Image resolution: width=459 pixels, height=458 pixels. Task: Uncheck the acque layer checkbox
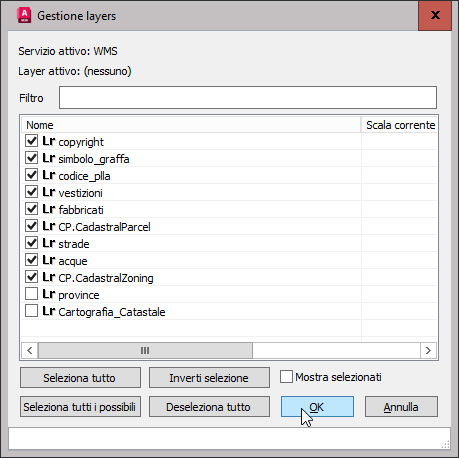(32, 260)
